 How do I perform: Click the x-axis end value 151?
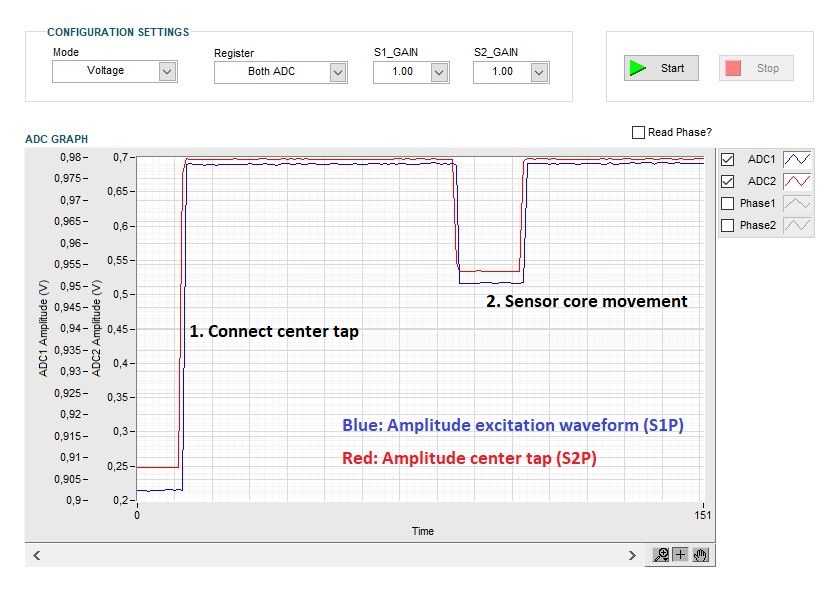pos(703,515)
